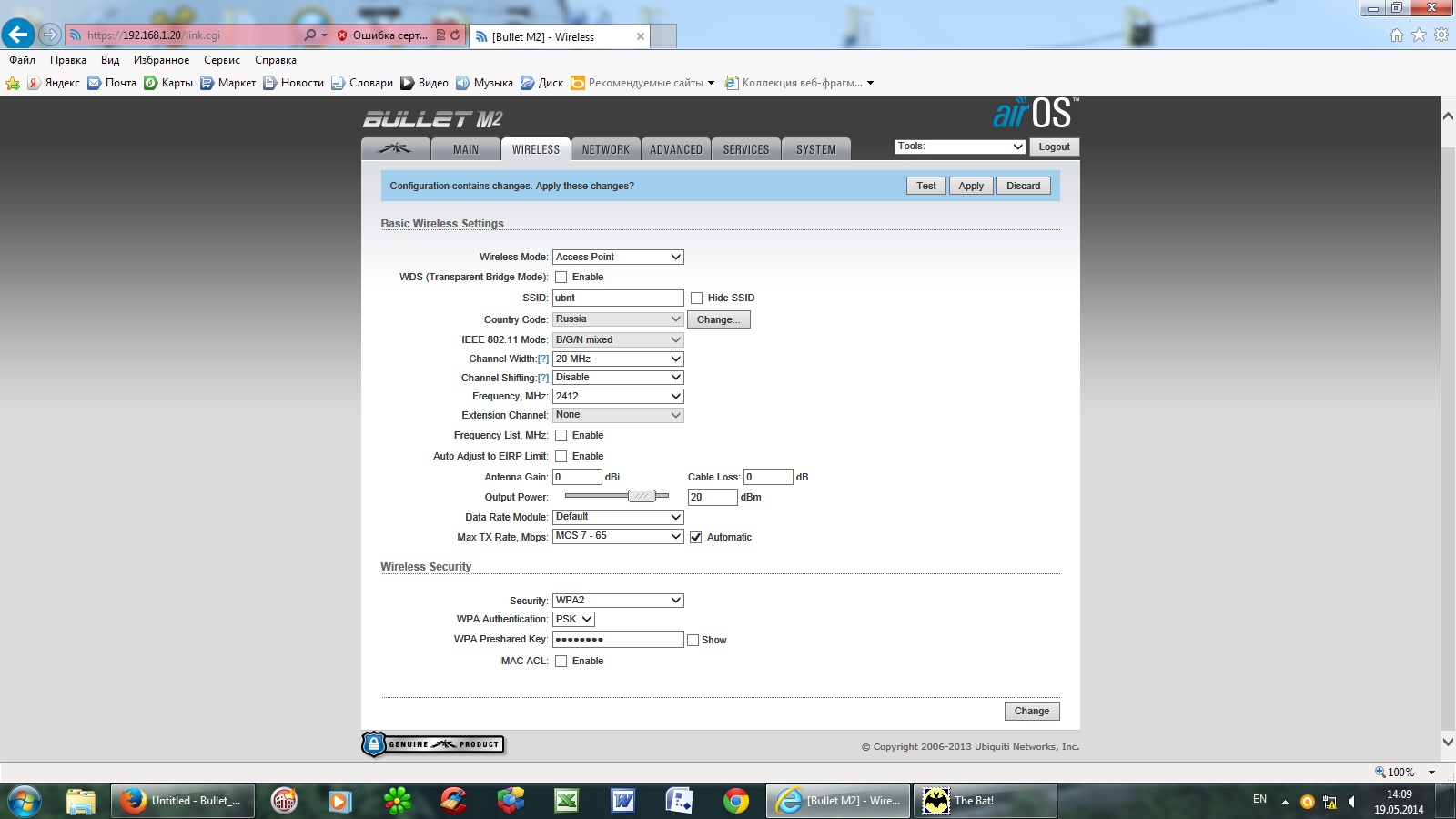
Task: Click the Output Power slider handle
Action: (x=642, y=496)
